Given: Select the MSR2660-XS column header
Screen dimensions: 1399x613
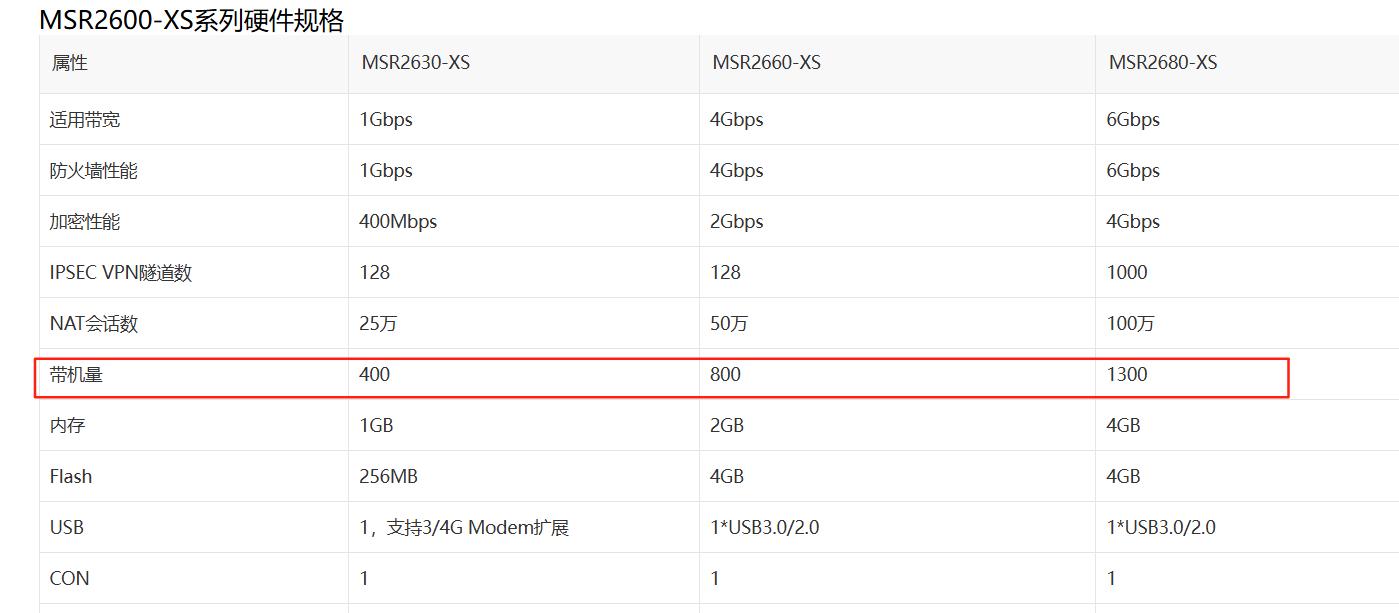Looking at the screenshot, I should point(766,63).
